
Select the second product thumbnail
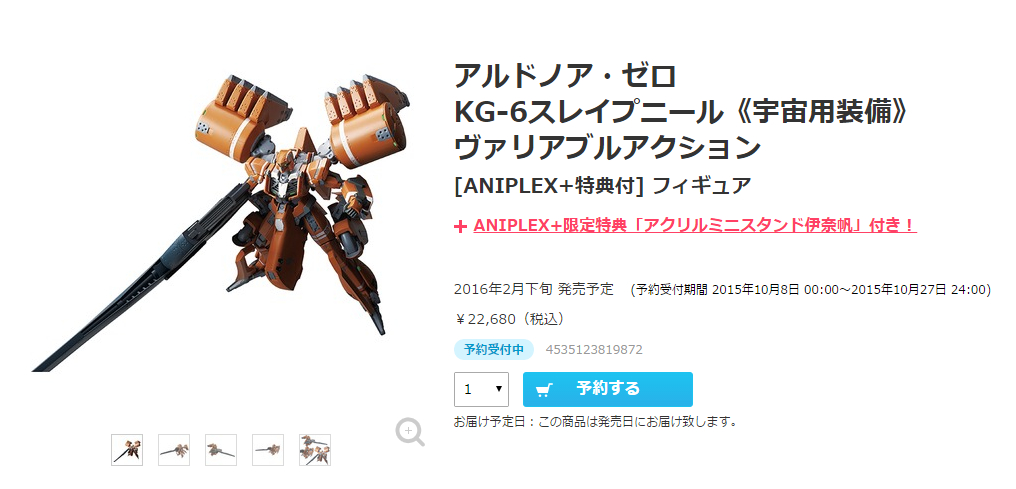pyautogui.click(x=174, y=450)
